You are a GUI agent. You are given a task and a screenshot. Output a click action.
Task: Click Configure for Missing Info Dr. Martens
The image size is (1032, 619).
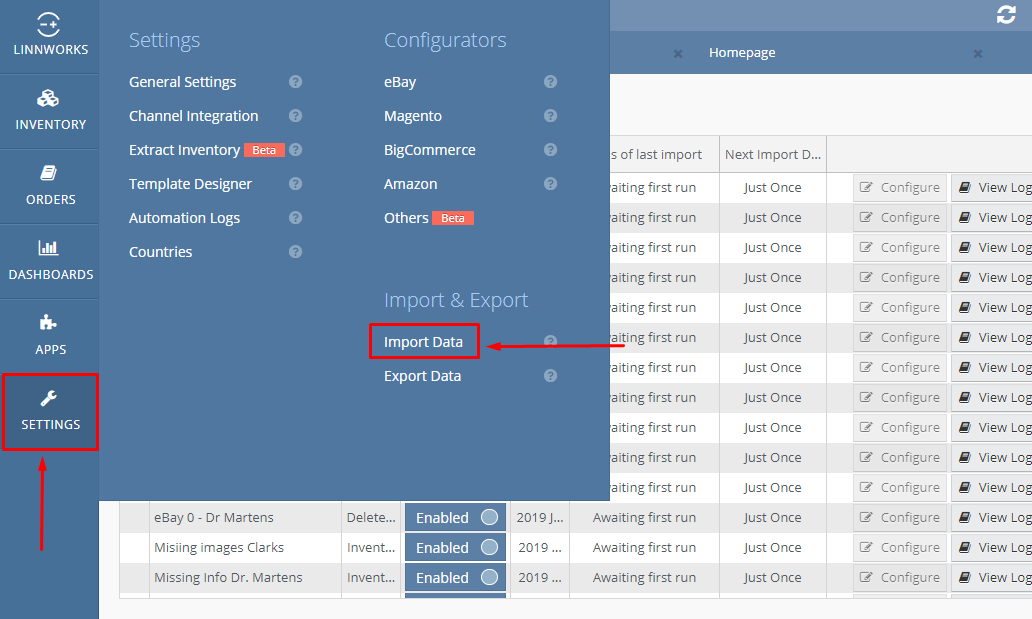point(900,578)
